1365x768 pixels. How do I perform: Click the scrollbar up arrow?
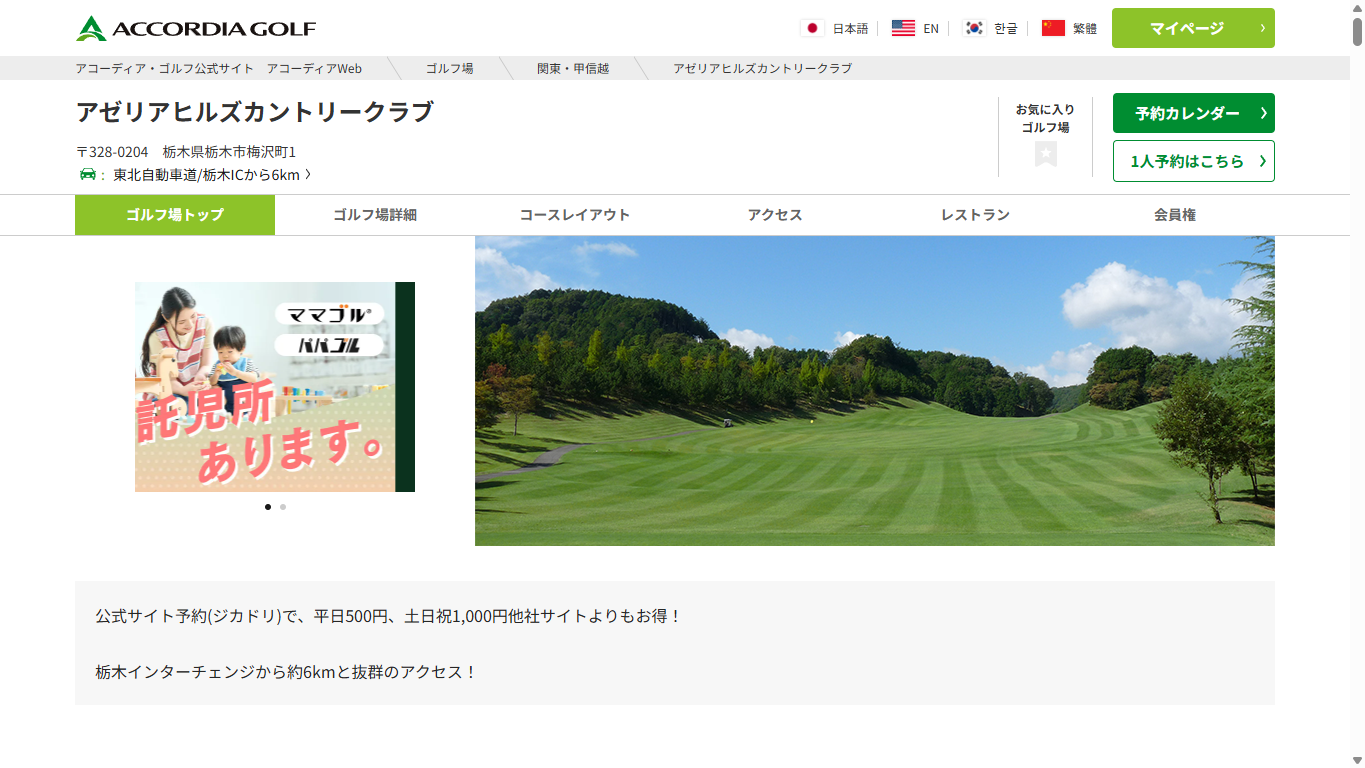click(1357, 7)
